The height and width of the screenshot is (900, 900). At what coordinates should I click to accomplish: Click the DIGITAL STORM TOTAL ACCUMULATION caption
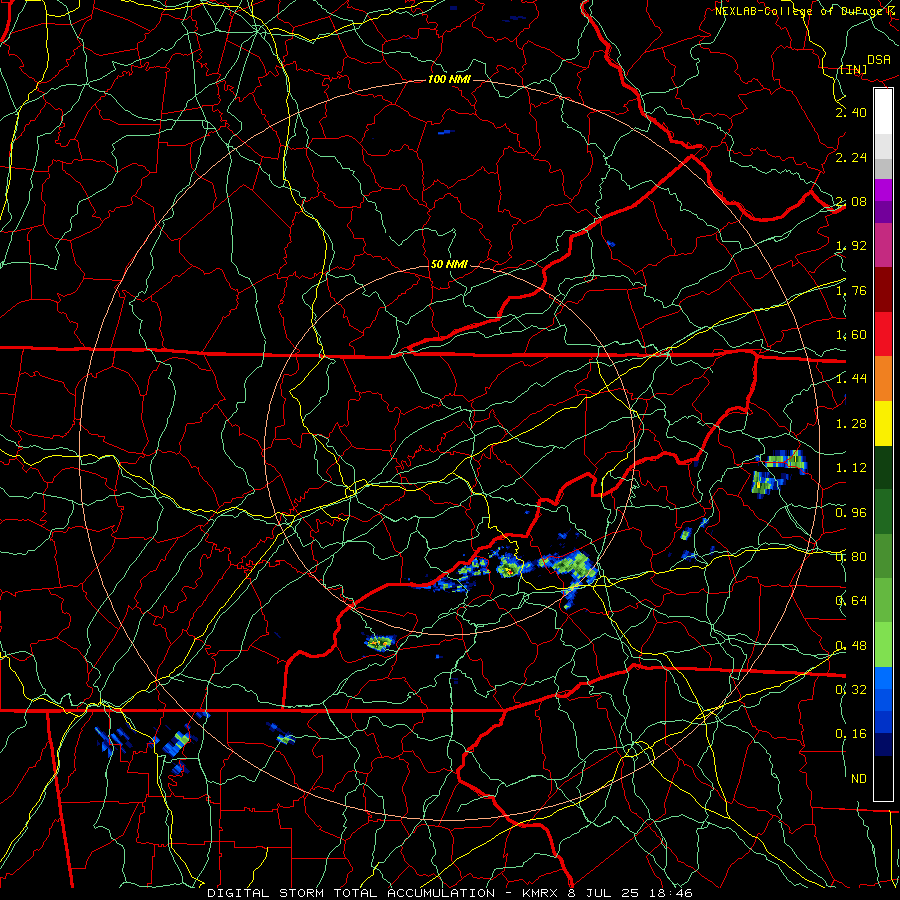coord(351,893)
